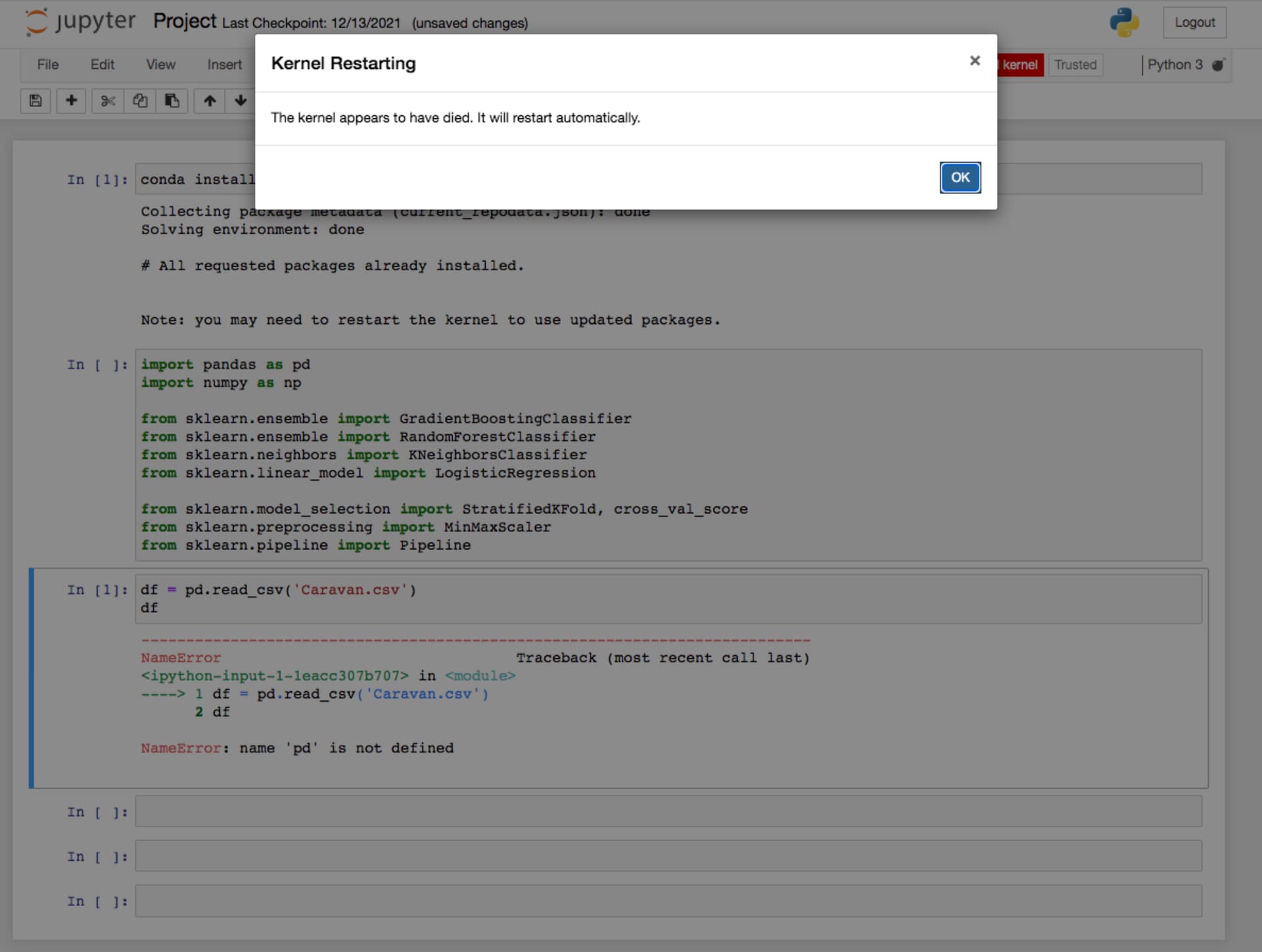Move the selected cell up
Viewport: 1262px width, 952px height.
tap(209, 101)
